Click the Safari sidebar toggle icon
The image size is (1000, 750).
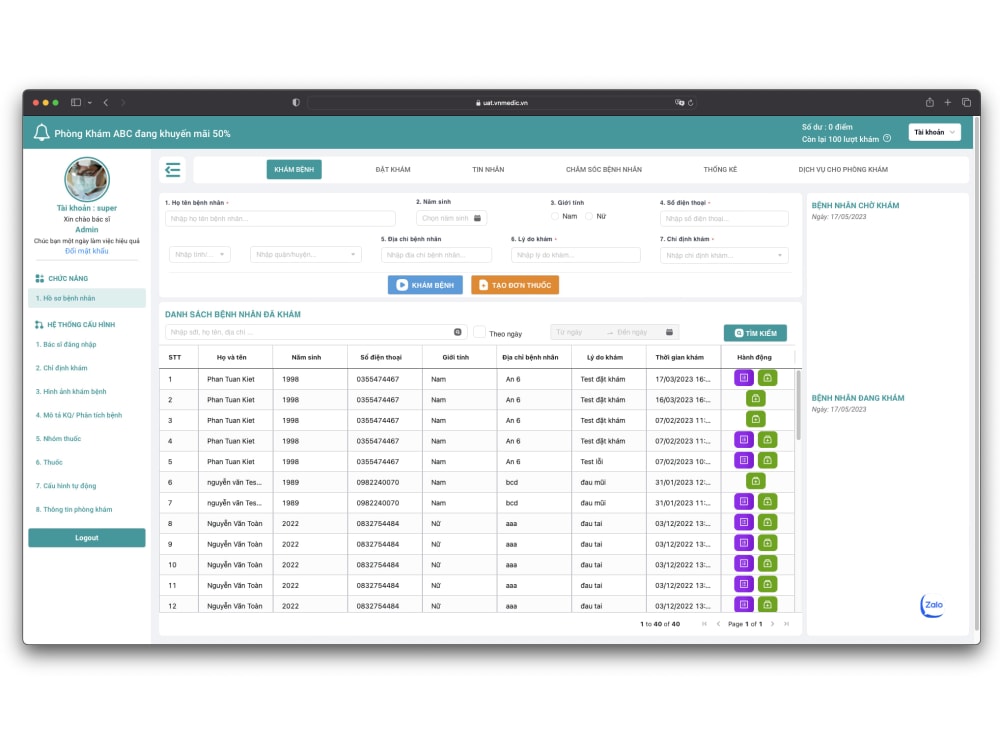click(x=76, y=102)
